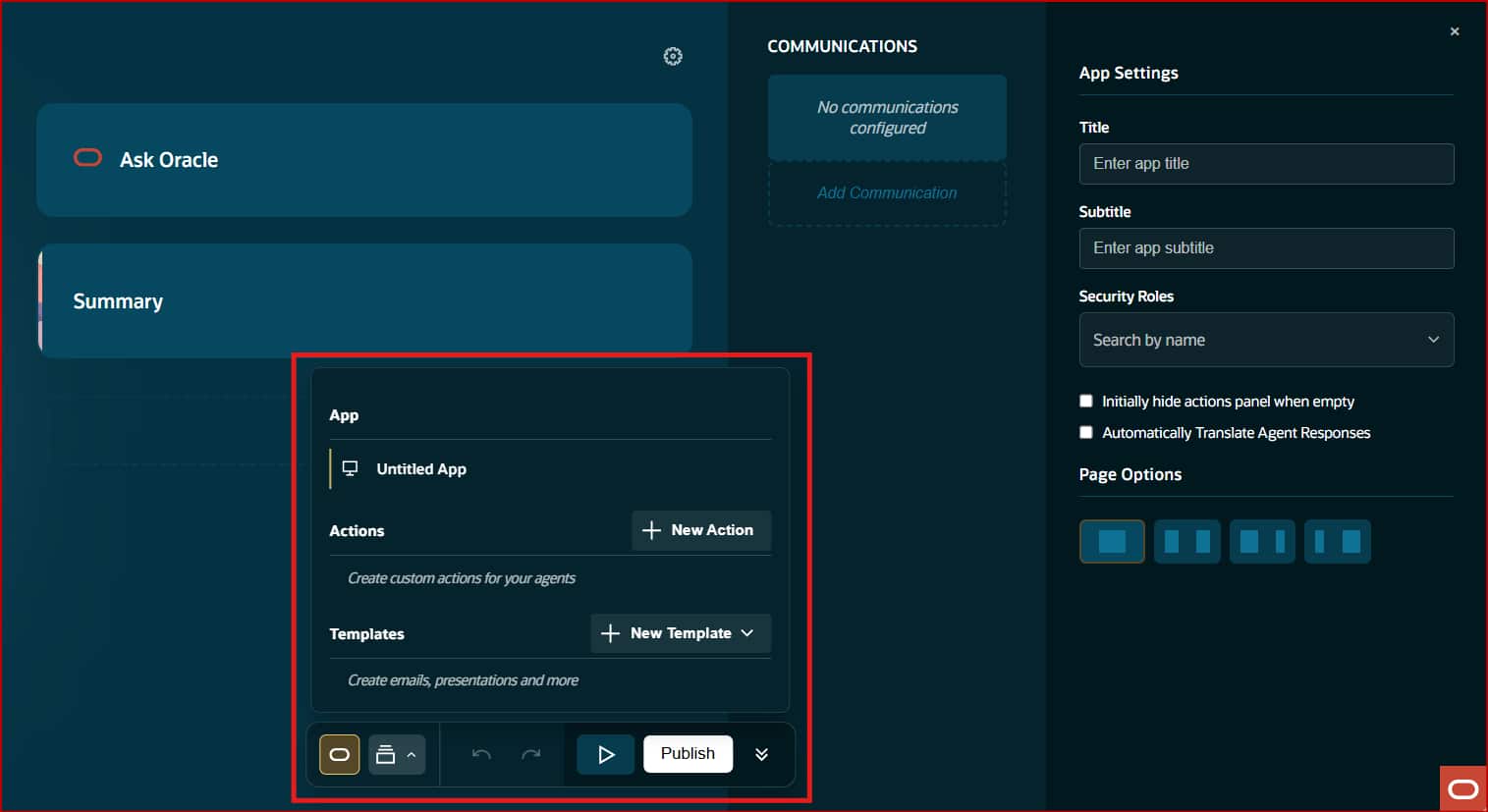
Task: Click the monitor icon beside Untitled App
Action: [x=350, y=468]
